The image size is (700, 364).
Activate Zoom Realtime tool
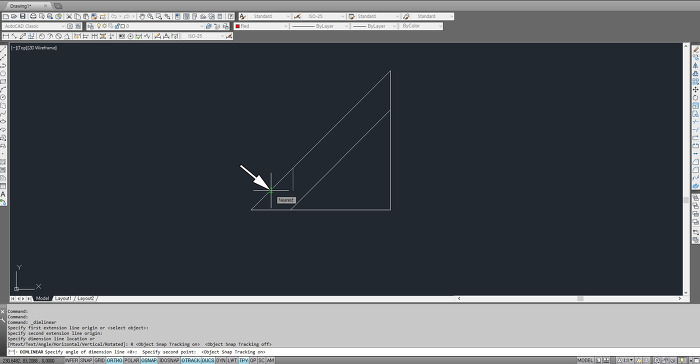pos(150,17)
